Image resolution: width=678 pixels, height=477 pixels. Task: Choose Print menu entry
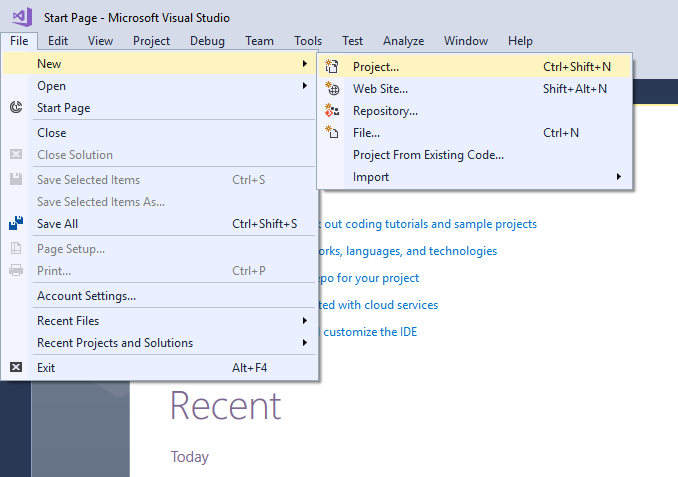point(159,271)
